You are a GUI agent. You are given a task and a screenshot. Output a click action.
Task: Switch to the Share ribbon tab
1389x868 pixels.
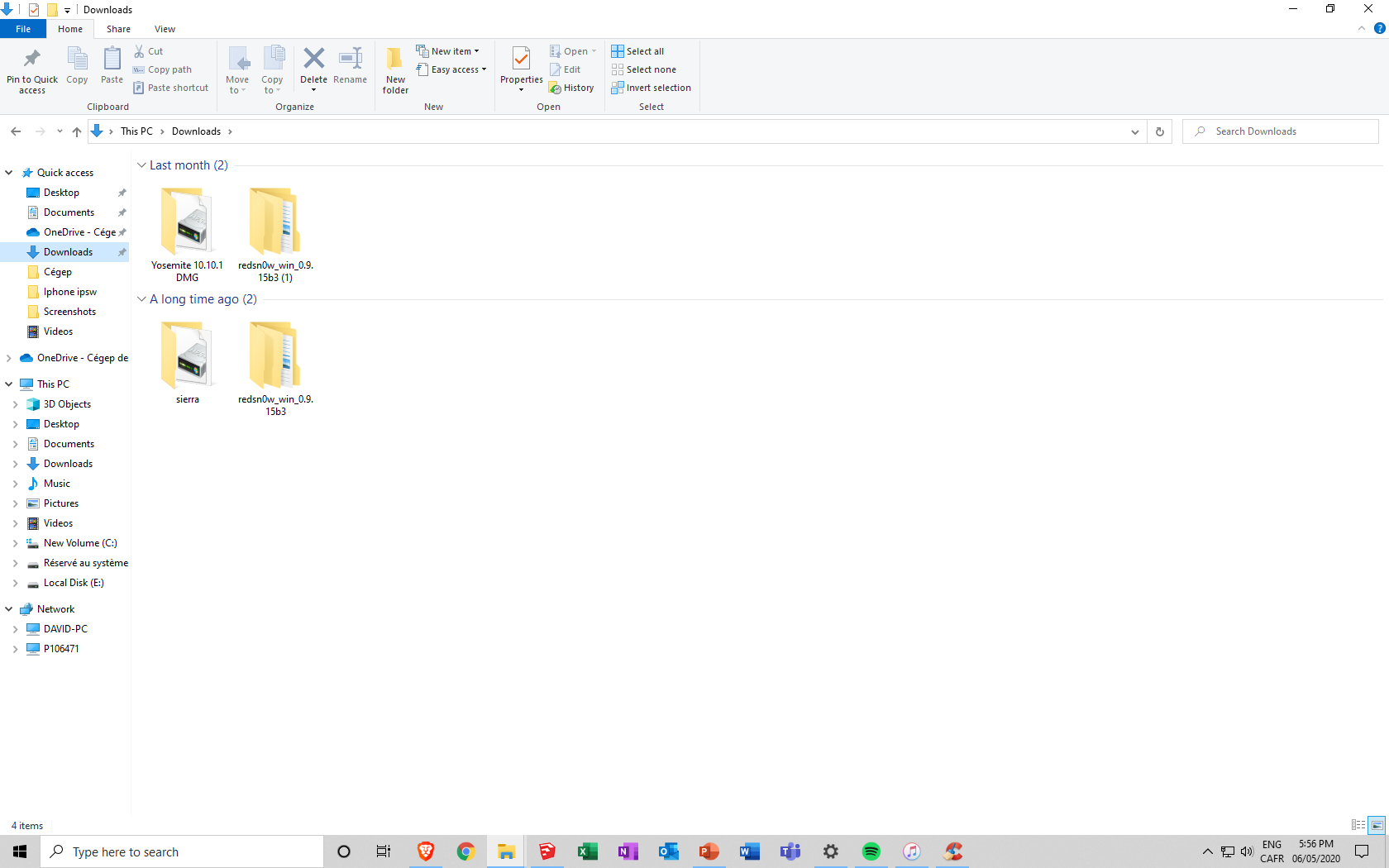(118, 29)
